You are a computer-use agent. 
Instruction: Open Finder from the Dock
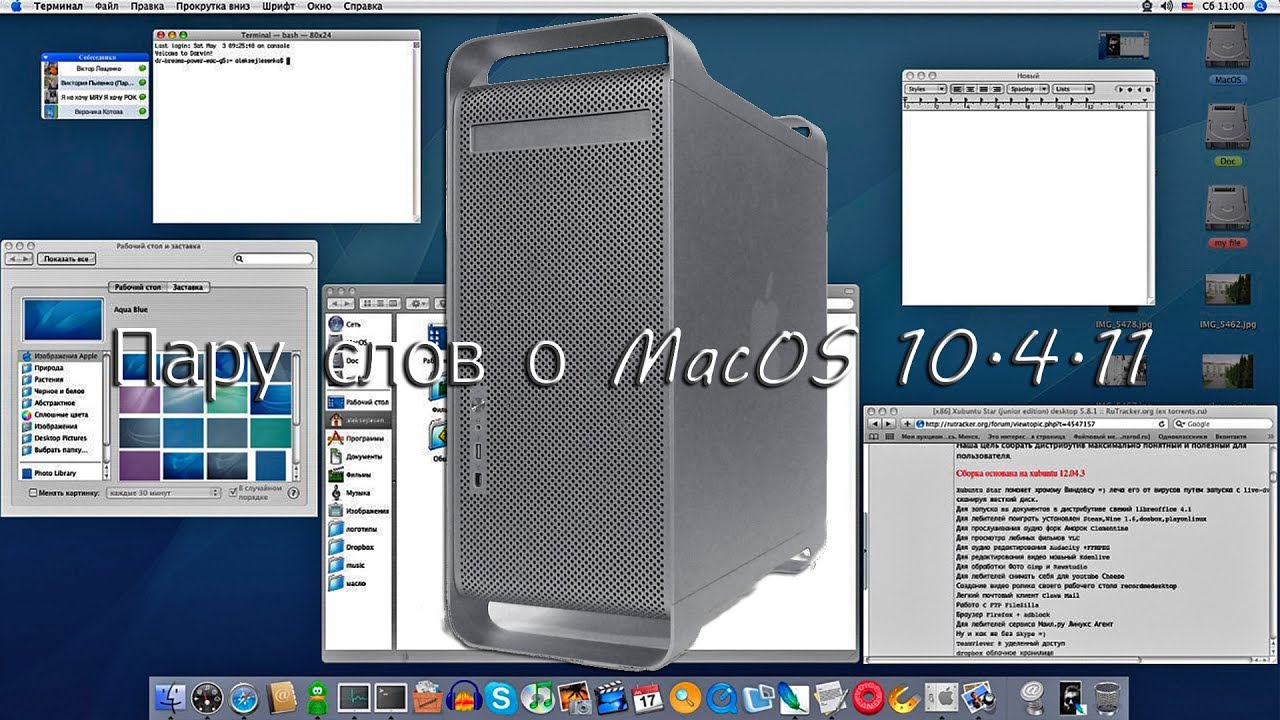click(x=171, y=697)
